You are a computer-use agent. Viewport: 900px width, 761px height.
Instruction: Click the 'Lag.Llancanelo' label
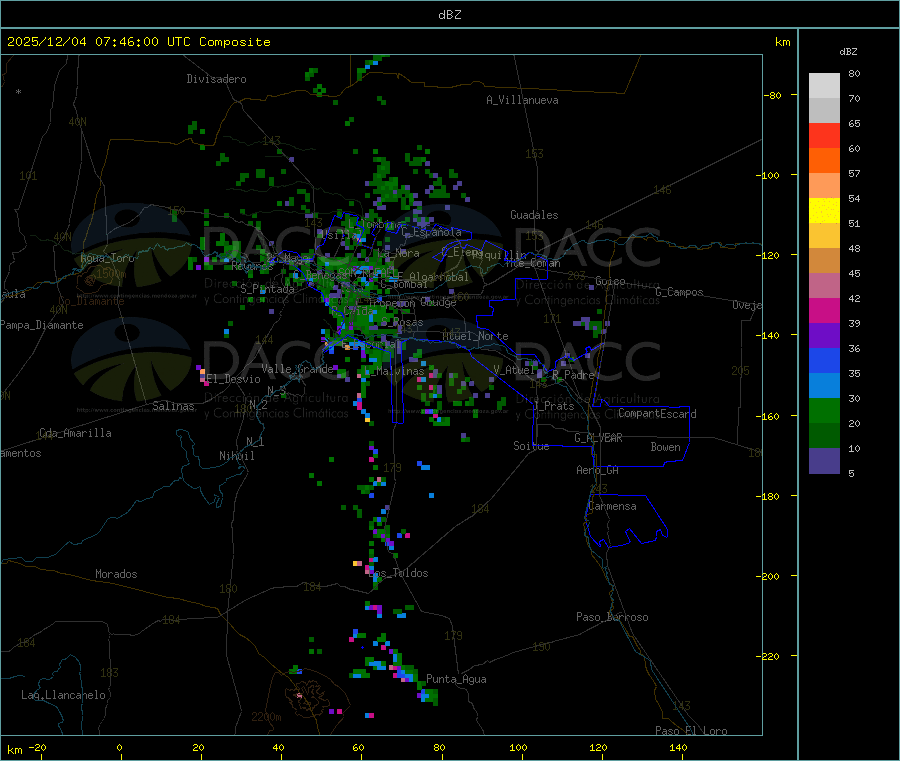coord(64,695)
